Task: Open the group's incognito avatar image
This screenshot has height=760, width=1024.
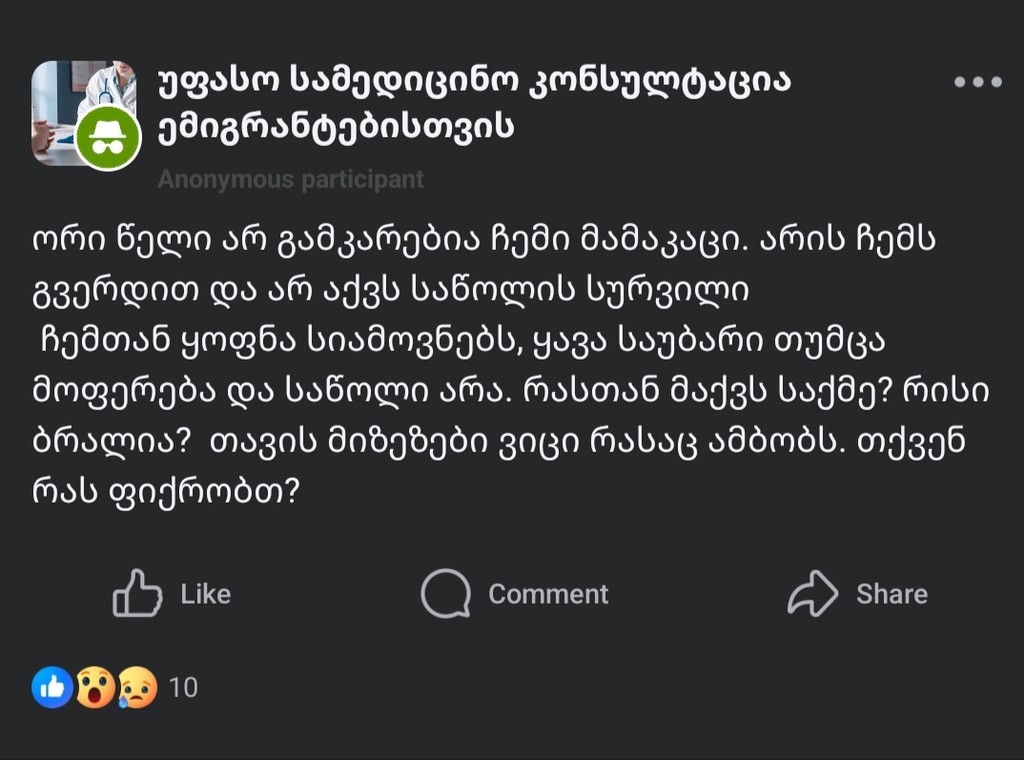Action: 88,110
